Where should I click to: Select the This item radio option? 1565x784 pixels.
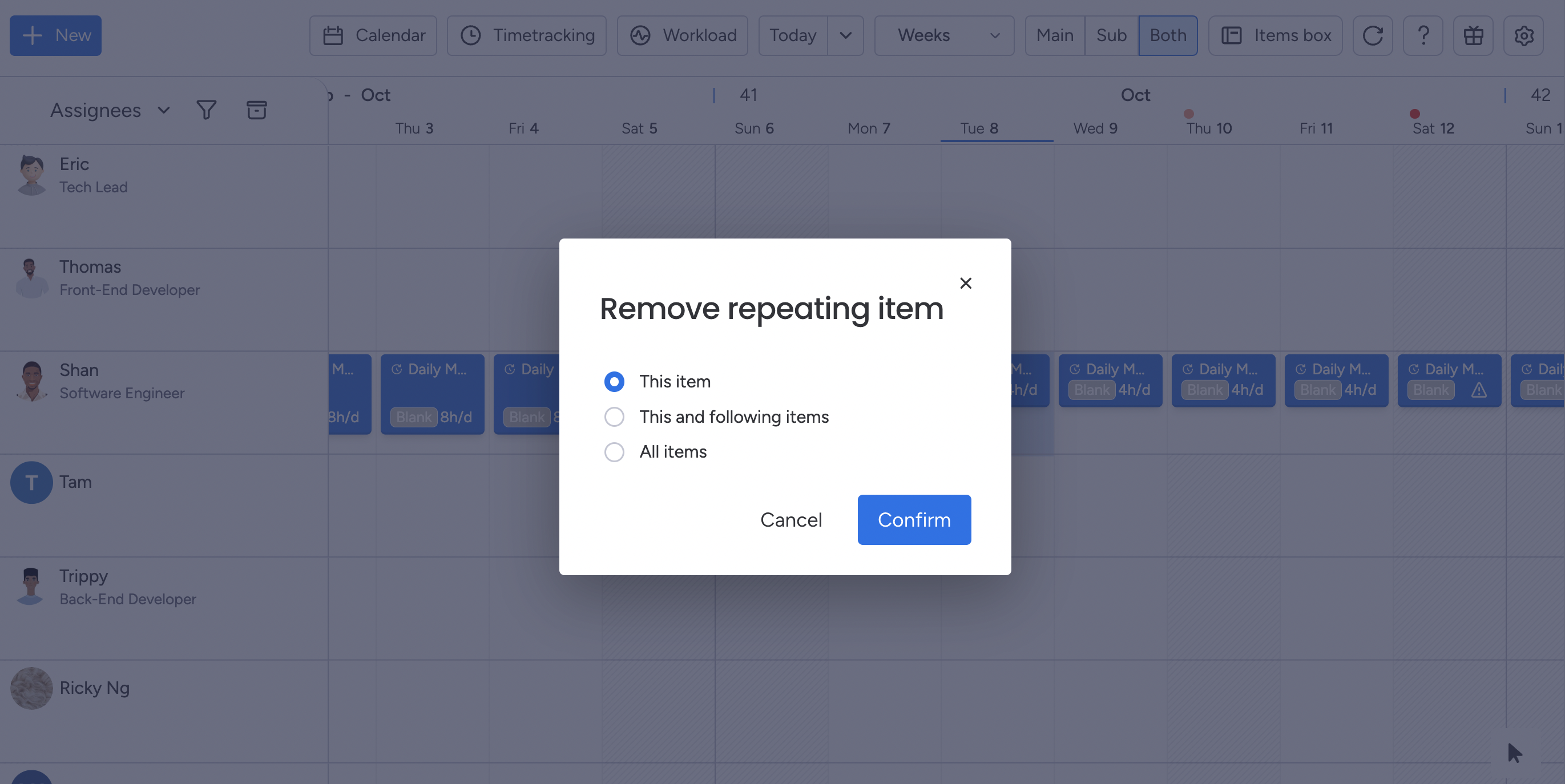pyautogui.click(x=614, y=381)
